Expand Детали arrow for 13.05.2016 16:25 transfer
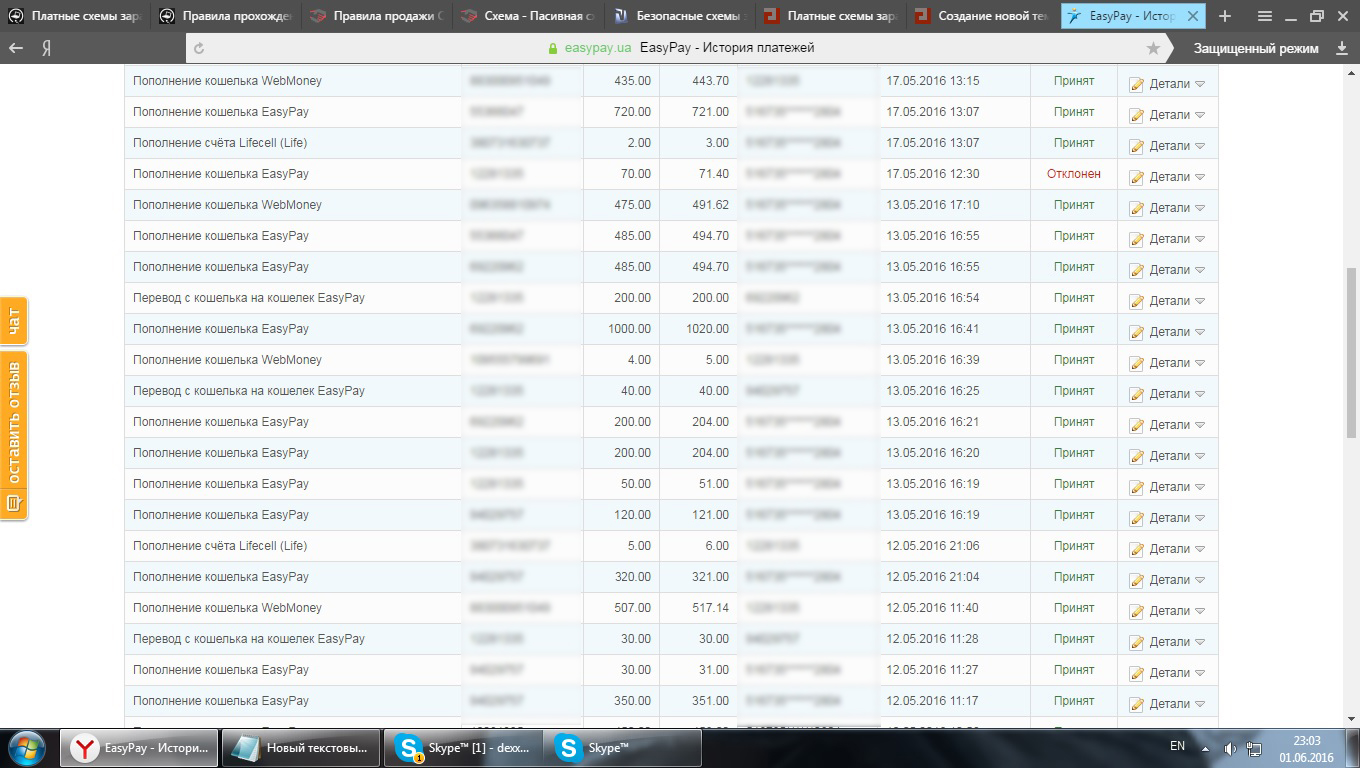Screen dimensions: 1360x768 tap(1200, 394)
